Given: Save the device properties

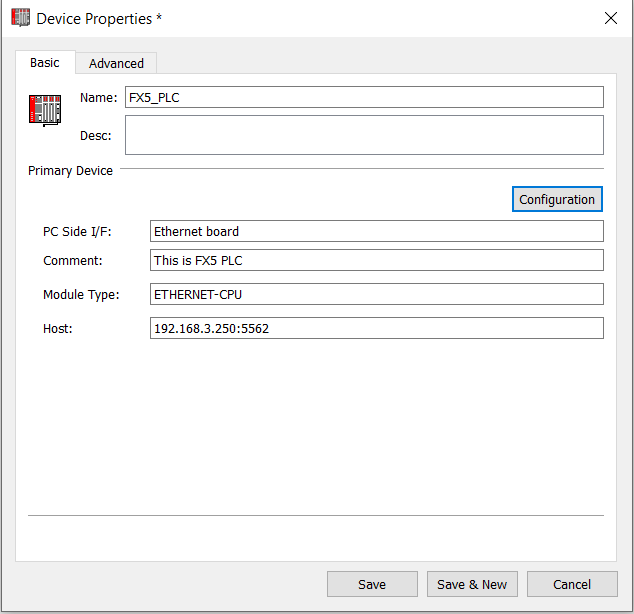Looking at the screenshot, I should (x=372, y=584).
